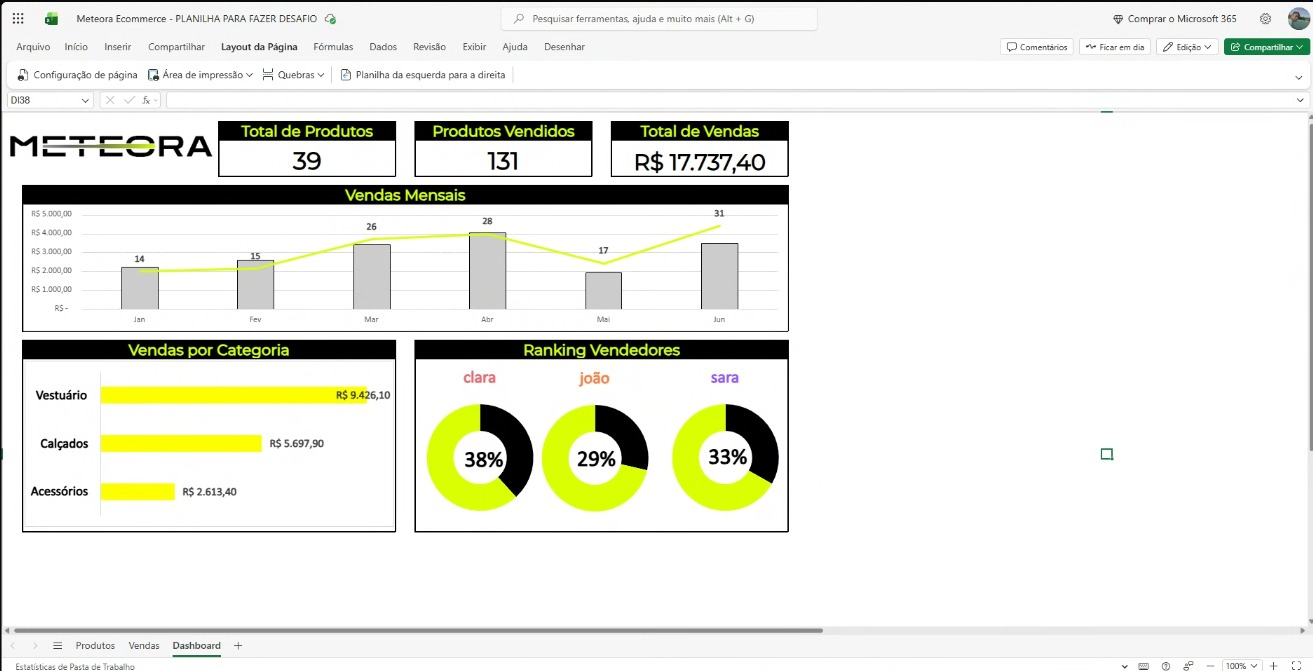Add a new sheet with plus icon

[238, 646]
